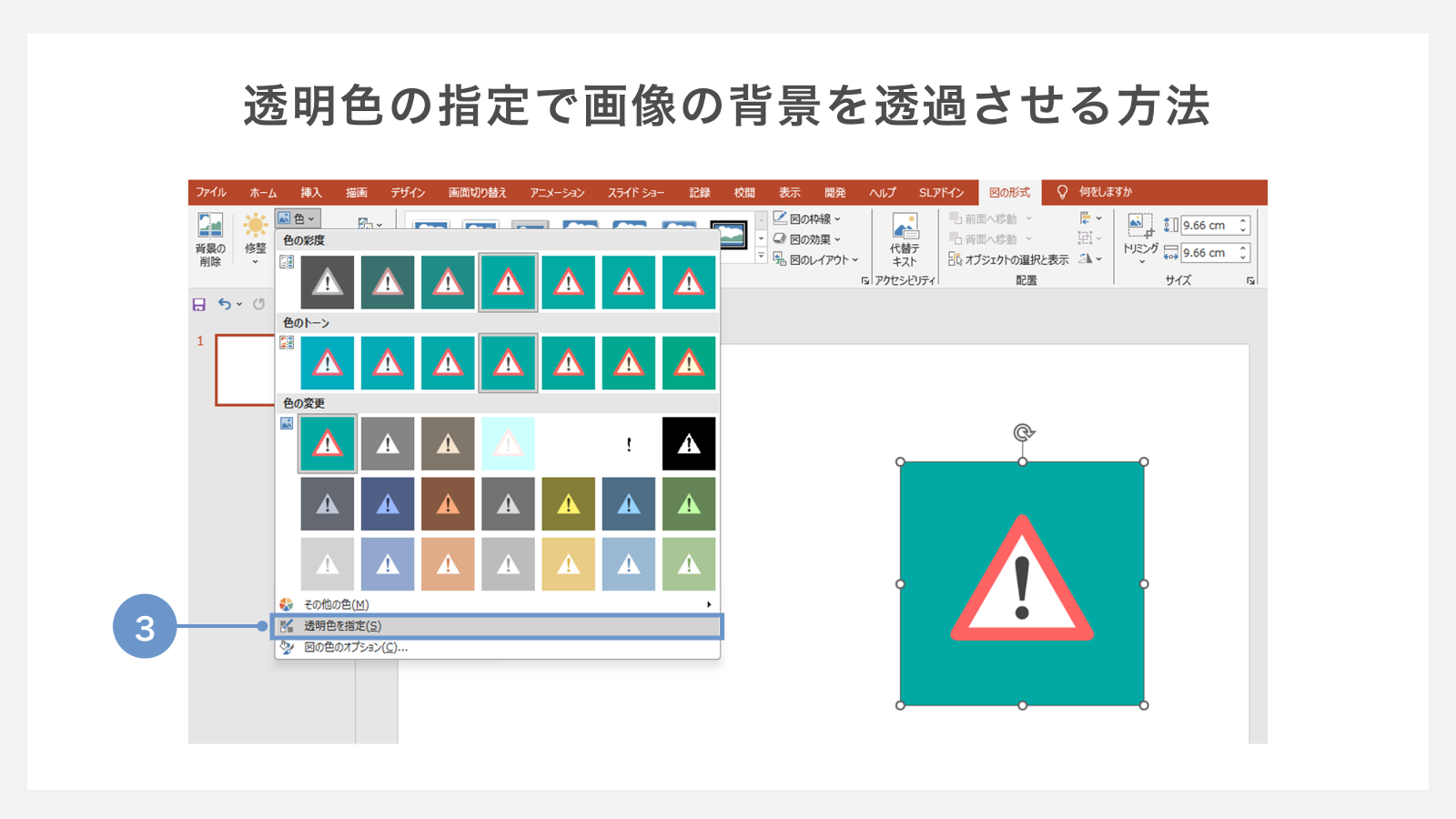Select Picture Border (図の枠線) option
Image resolution: width=1456 pixels, height=819 pixels.
coord(806,218)
